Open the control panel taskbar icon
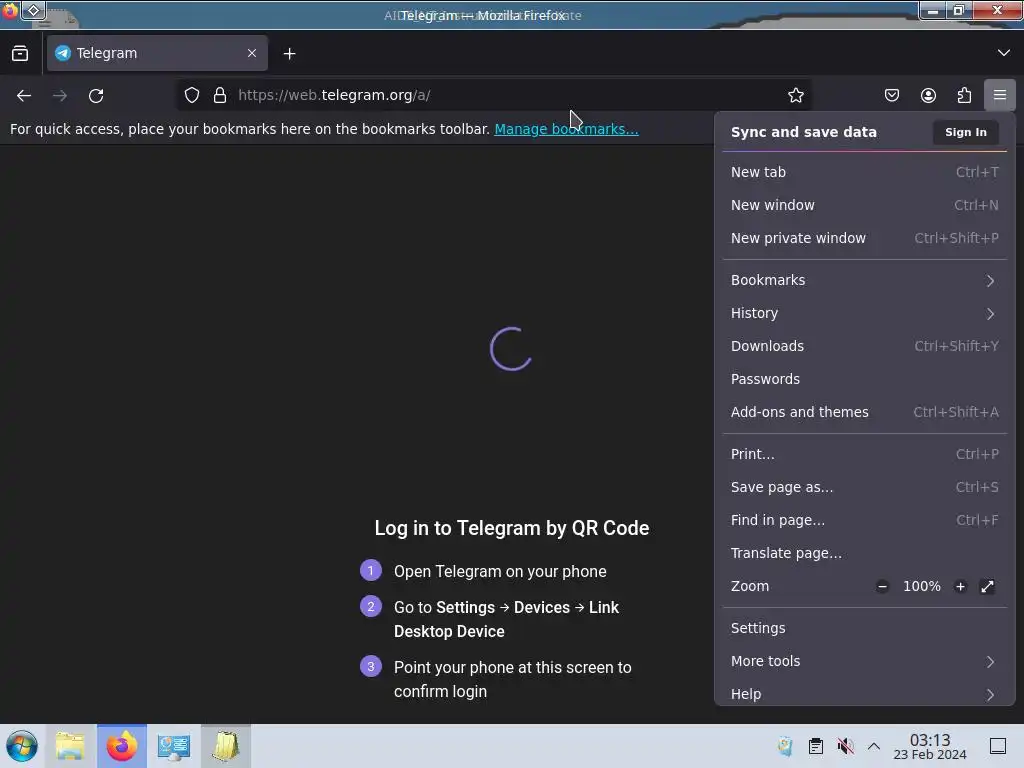The height and width of the screenshot is (768, 1024). pos(174,746)
